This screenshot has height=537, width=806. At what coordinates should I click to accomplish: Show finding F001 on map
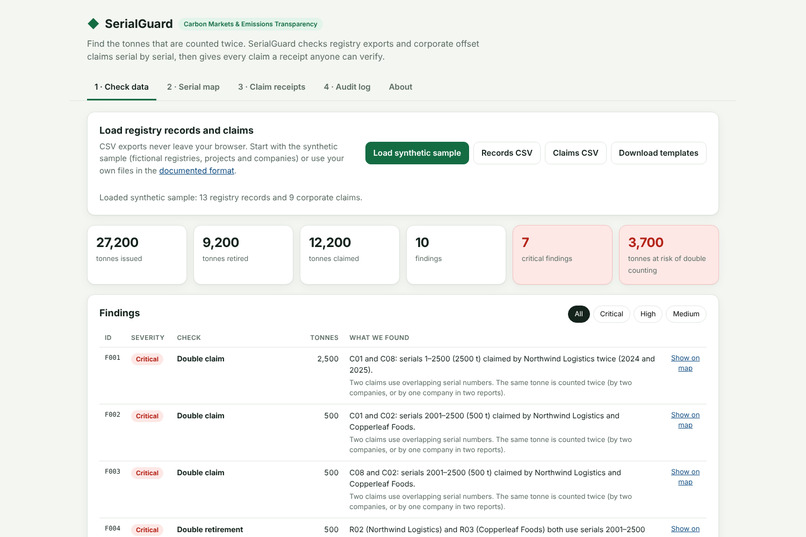click(685, 363)
